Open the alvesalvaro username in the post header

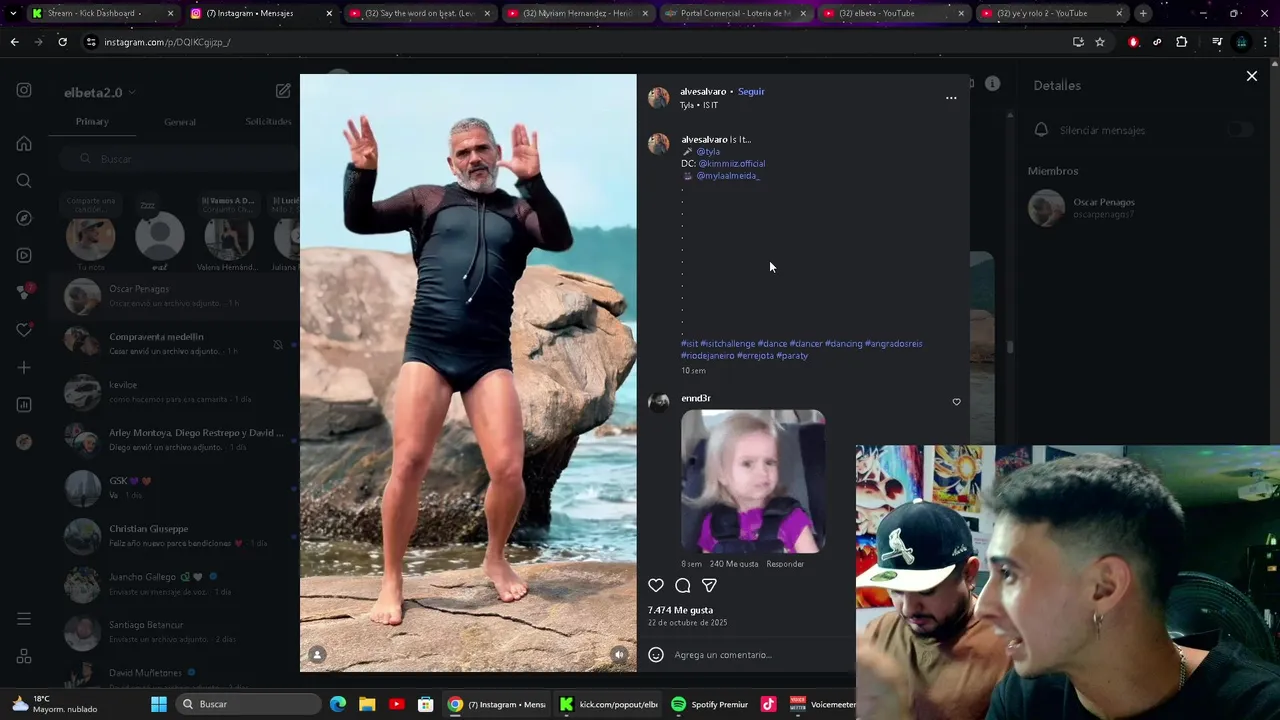[x=703, y=92]
